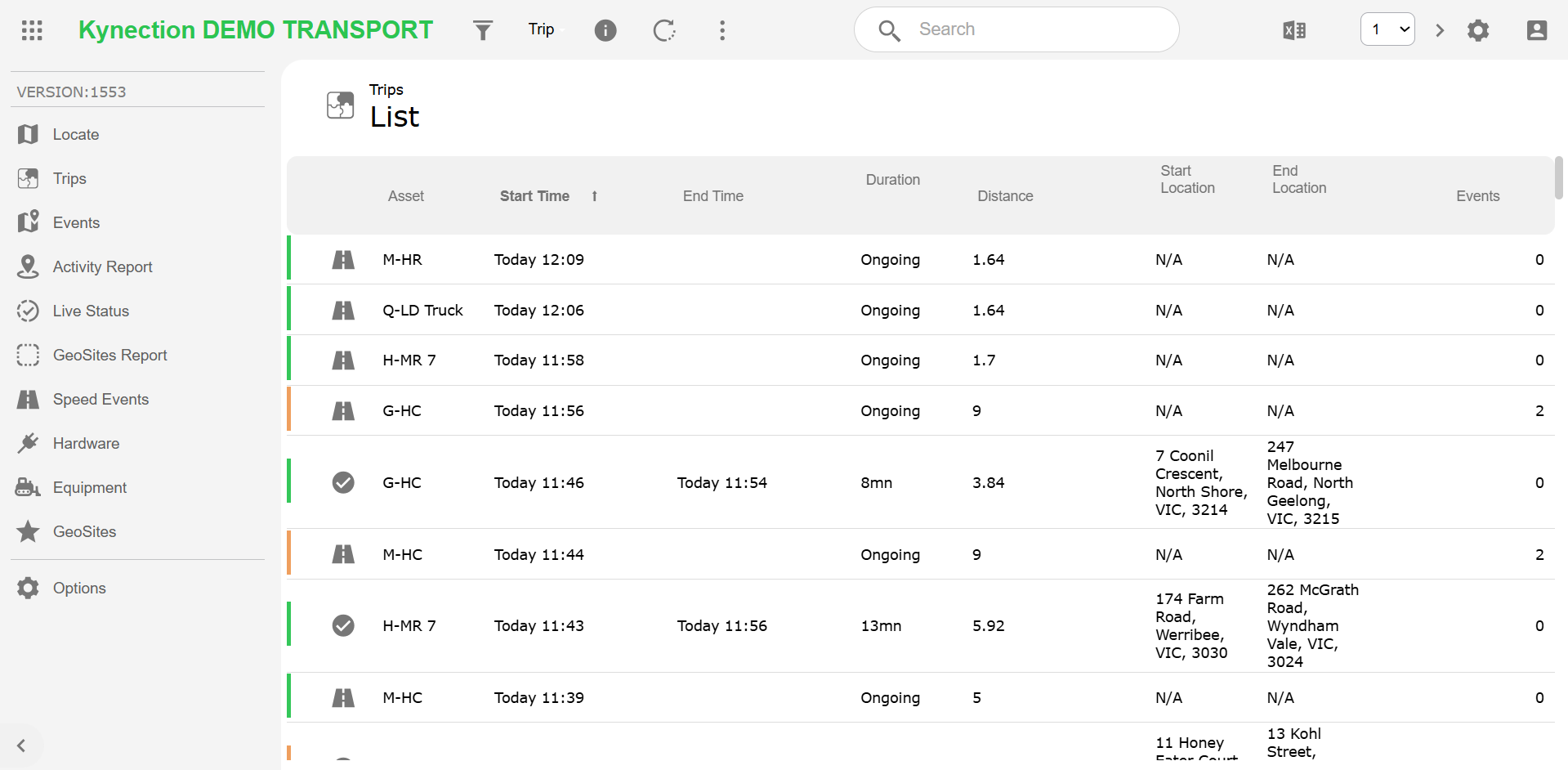Open the GeoSites Report page
1568x770 pixels.
pyautogui.click(x=109, y=355)
